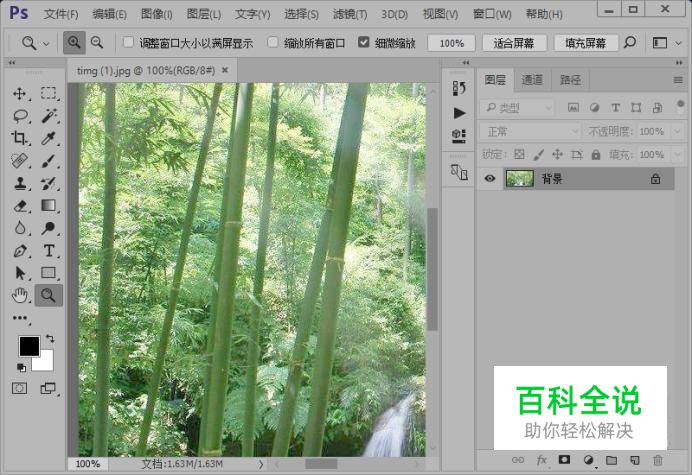Open the History panel icon

click(x=459, y=88)
